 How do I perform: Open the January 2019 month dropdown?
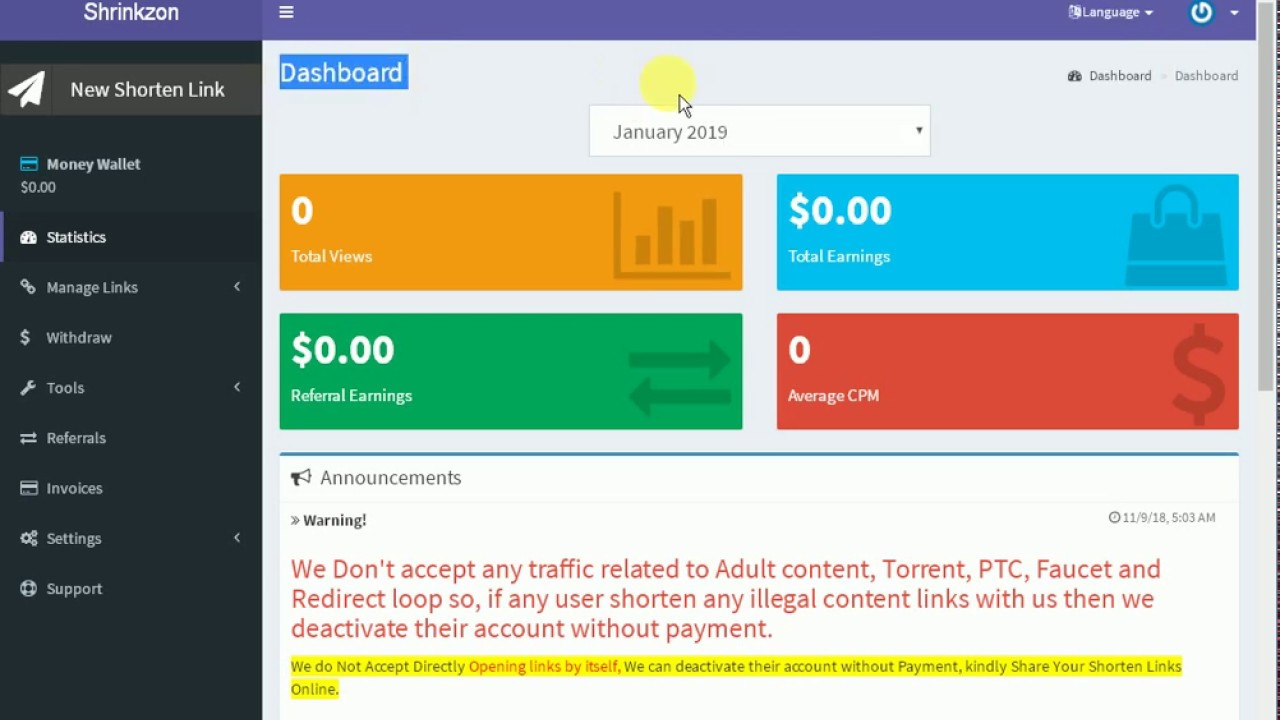[759, 131]
